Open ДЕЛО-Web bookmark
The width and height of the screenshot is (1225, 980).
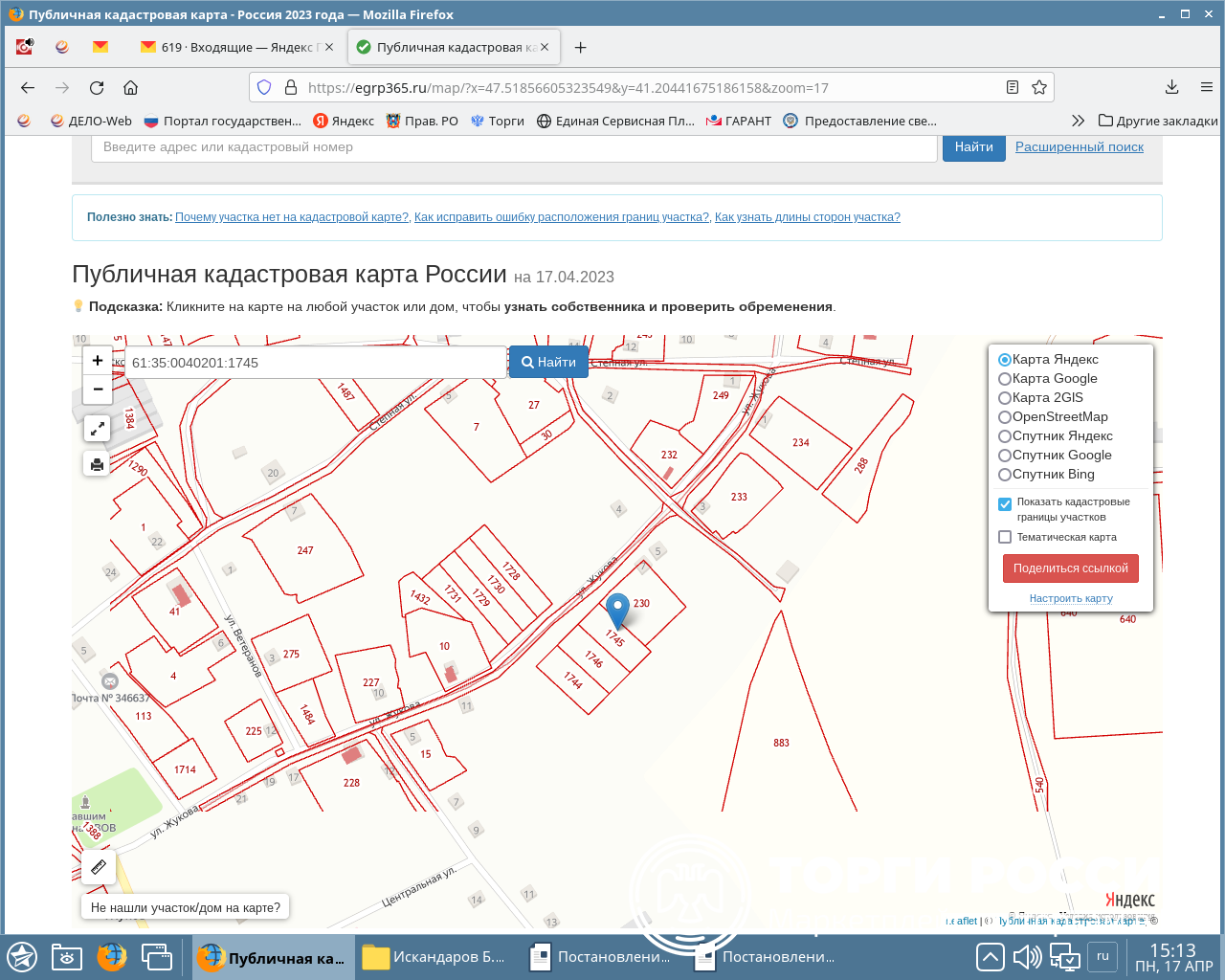[x=91, y=121]
